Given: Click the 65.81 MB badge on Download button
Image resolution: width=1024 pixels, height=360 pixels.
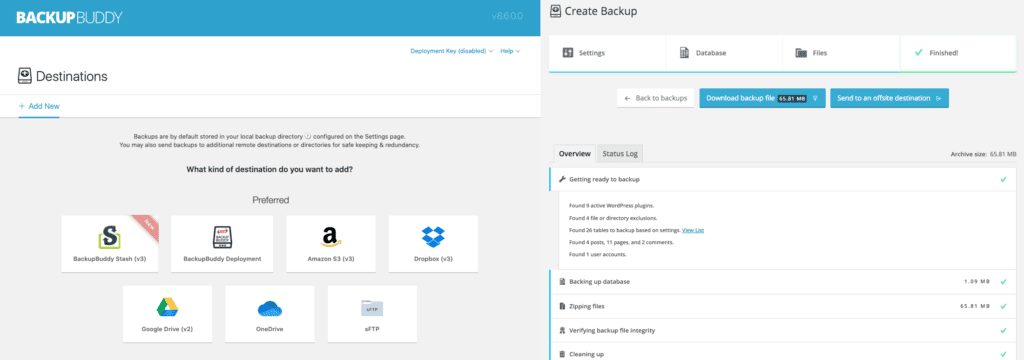Looking at the screenshot, I should coord(792,99).
